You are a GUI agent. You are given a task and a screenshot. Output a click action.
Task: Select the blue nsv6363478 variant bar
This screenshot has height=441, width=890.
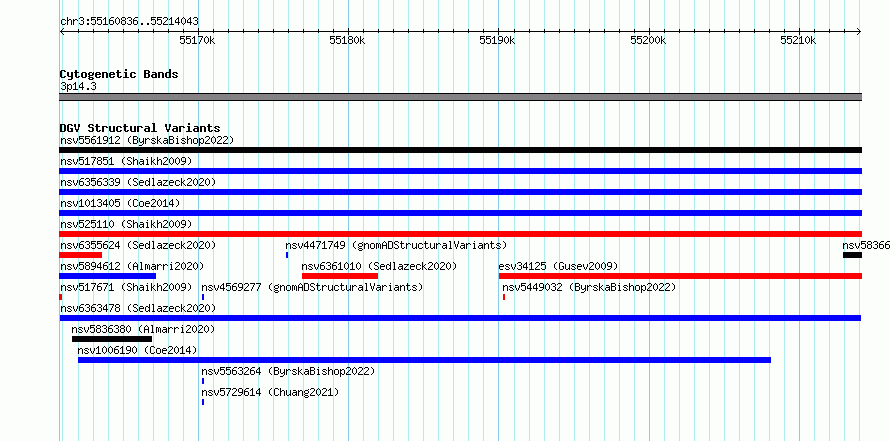(460, 318)
